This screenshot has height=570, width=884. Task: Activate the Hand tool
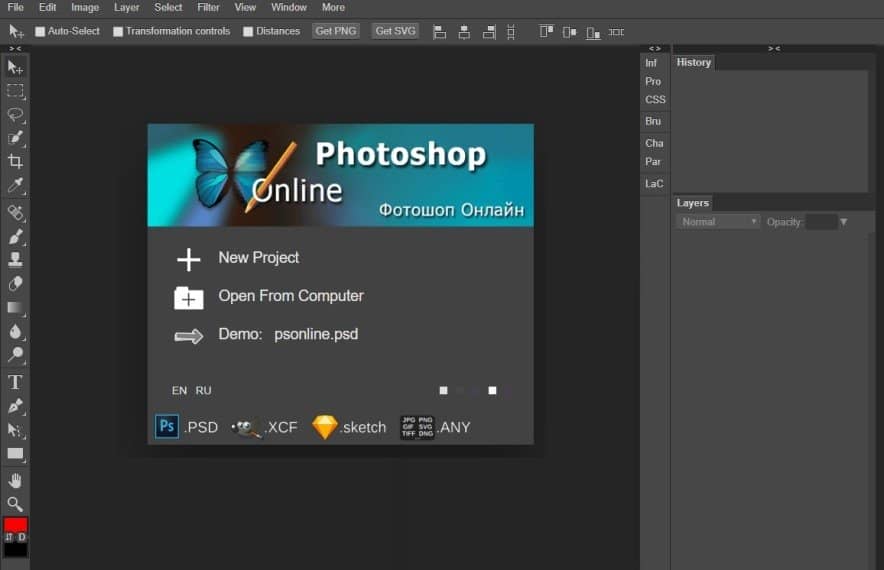[x=15, y=481]
